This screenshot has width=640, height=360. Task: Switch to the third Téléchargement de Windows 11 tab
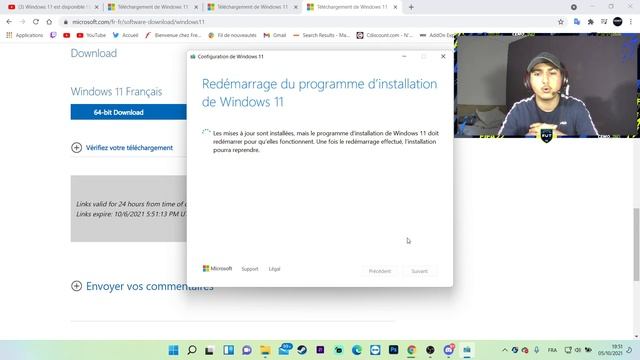point(352,7)
